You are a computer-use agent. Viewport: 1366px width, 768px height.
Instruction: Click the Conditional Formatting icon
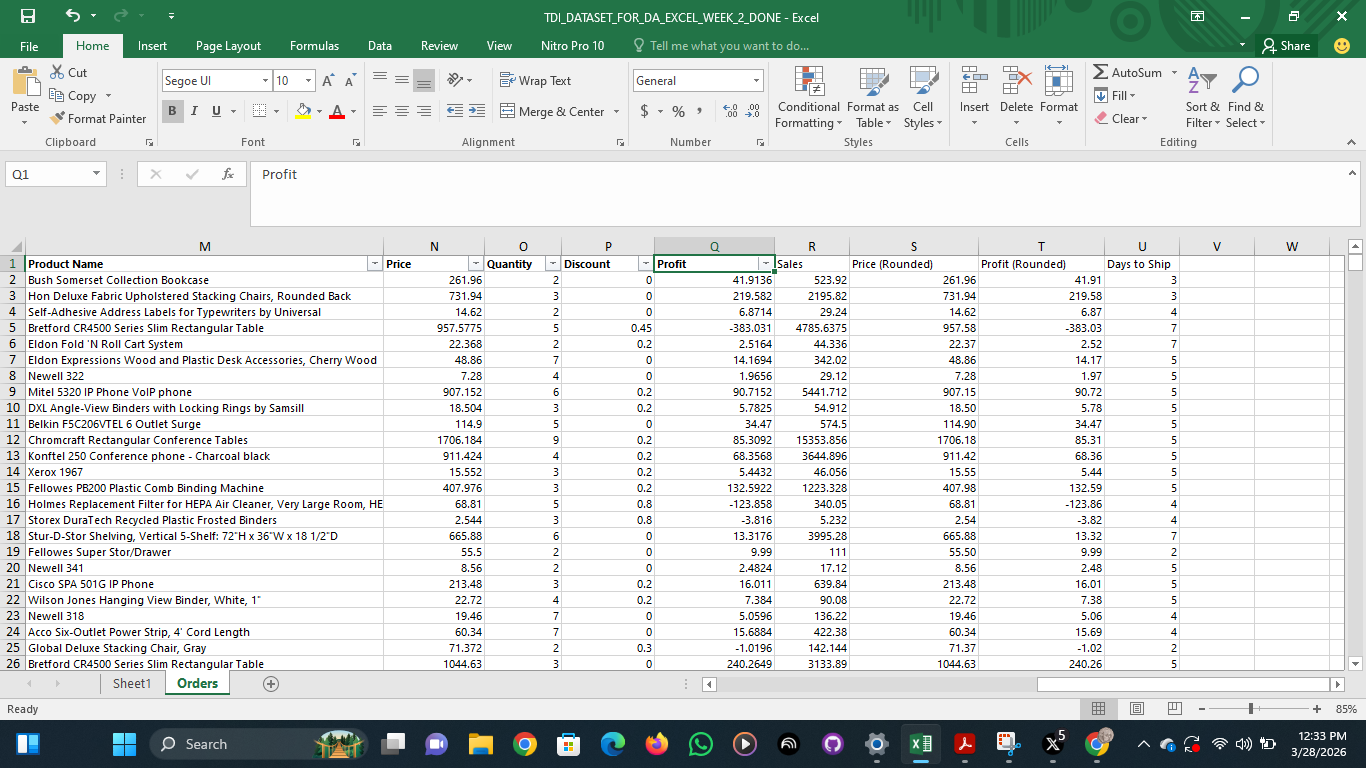tap(808, 82)
